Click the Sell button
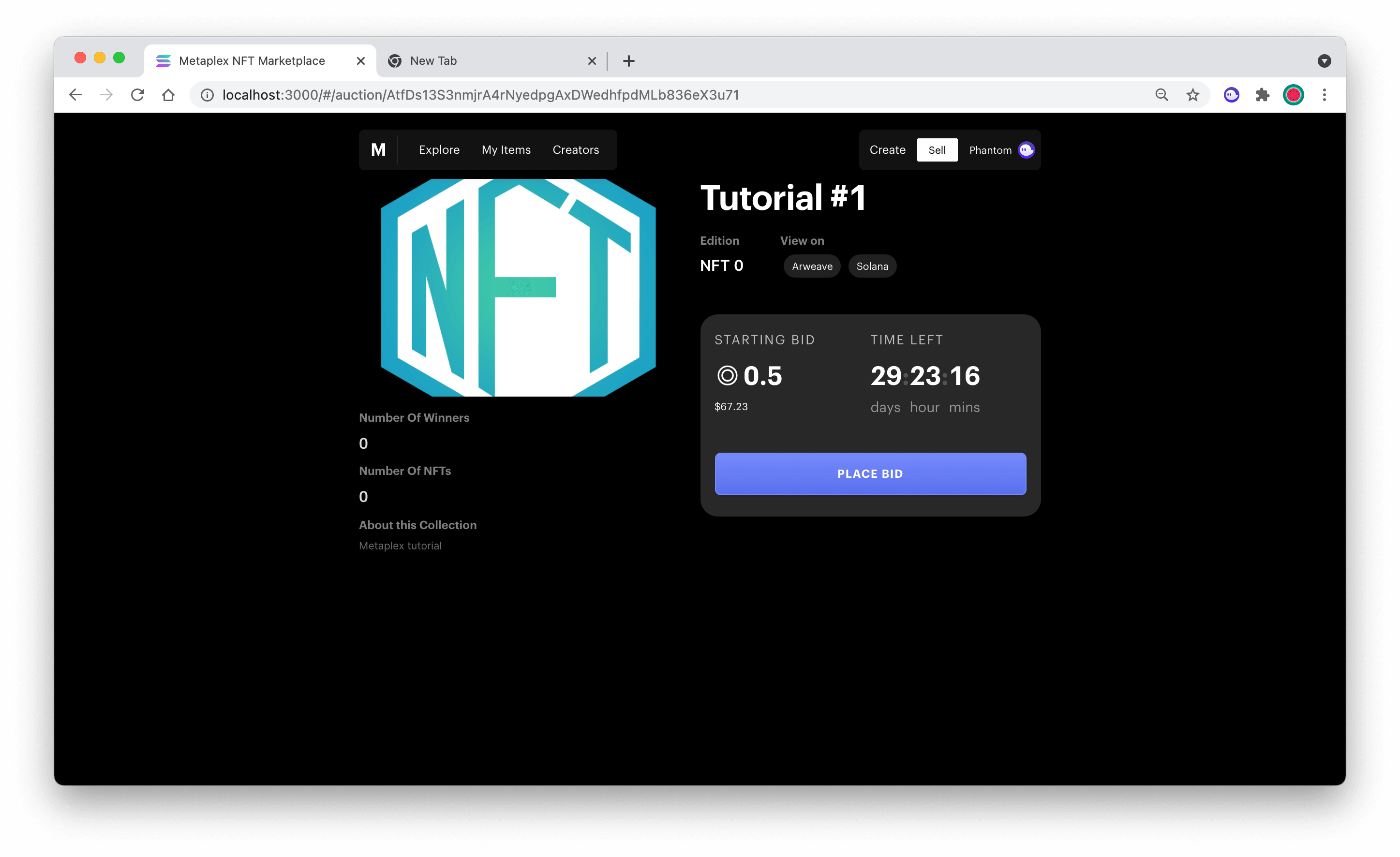The height and width of the screenshot is (857, 1400). click(937, 150)
